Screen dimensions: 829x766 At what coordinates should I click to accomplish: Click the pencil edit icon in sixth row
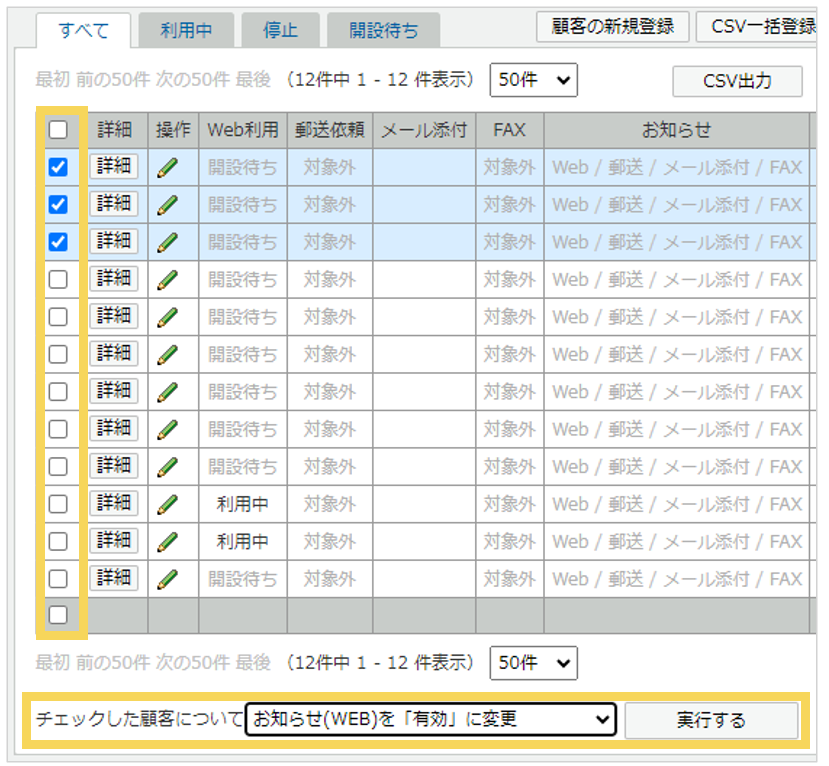[168, 354]
